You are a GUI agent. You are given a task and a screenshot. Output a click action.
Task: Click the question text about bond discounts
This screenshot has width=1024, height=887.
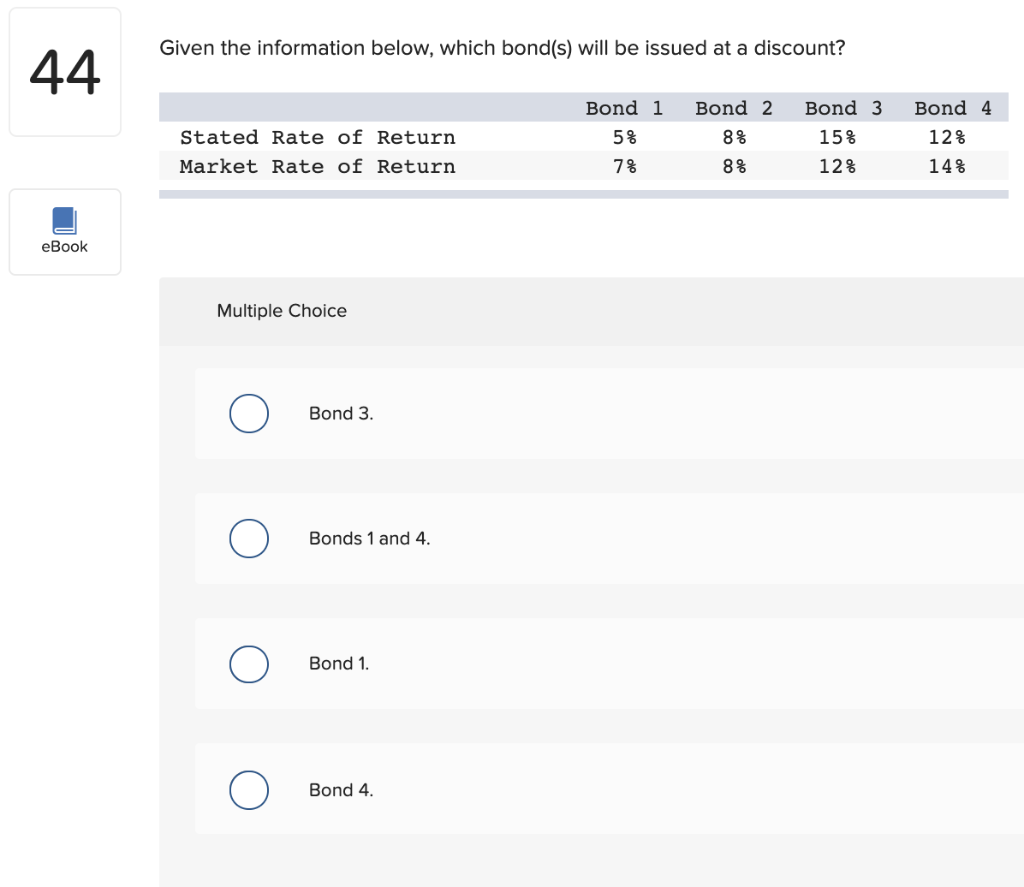click(x=502, y=47)
